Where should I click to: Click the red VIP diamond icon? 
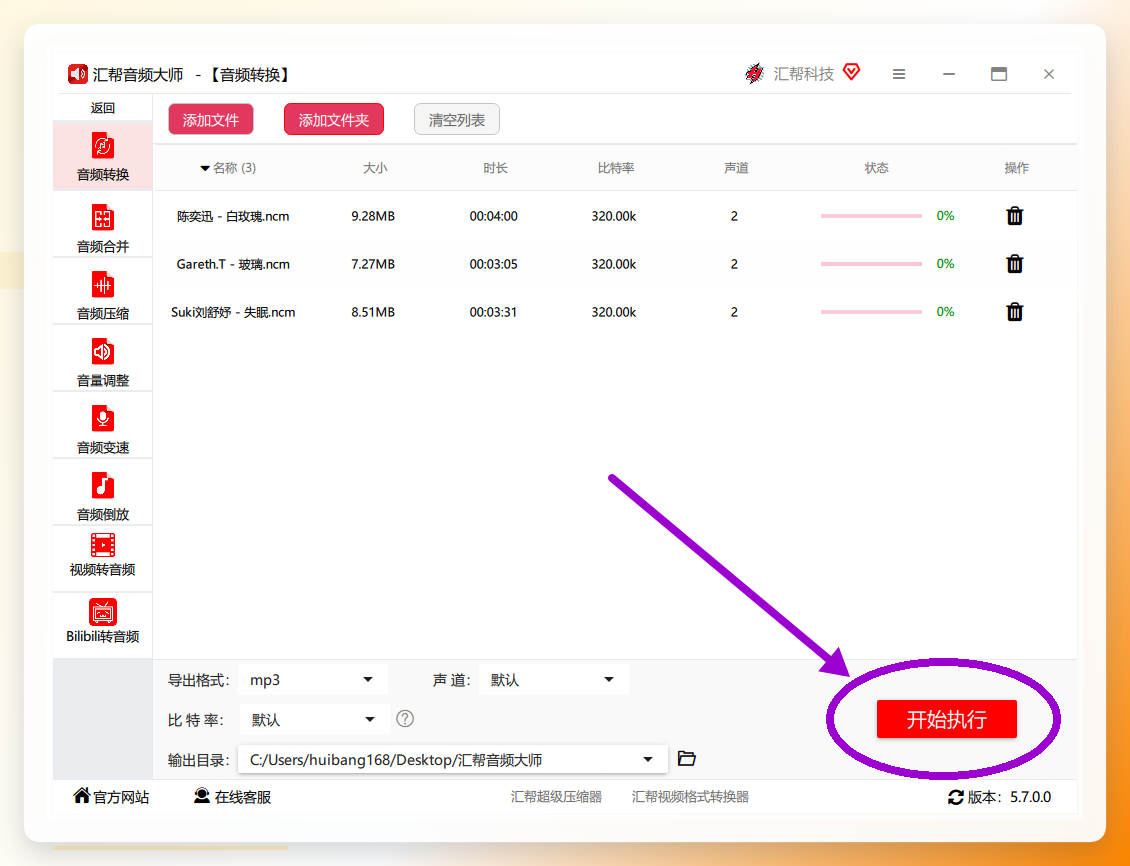[x=852, y=72]
